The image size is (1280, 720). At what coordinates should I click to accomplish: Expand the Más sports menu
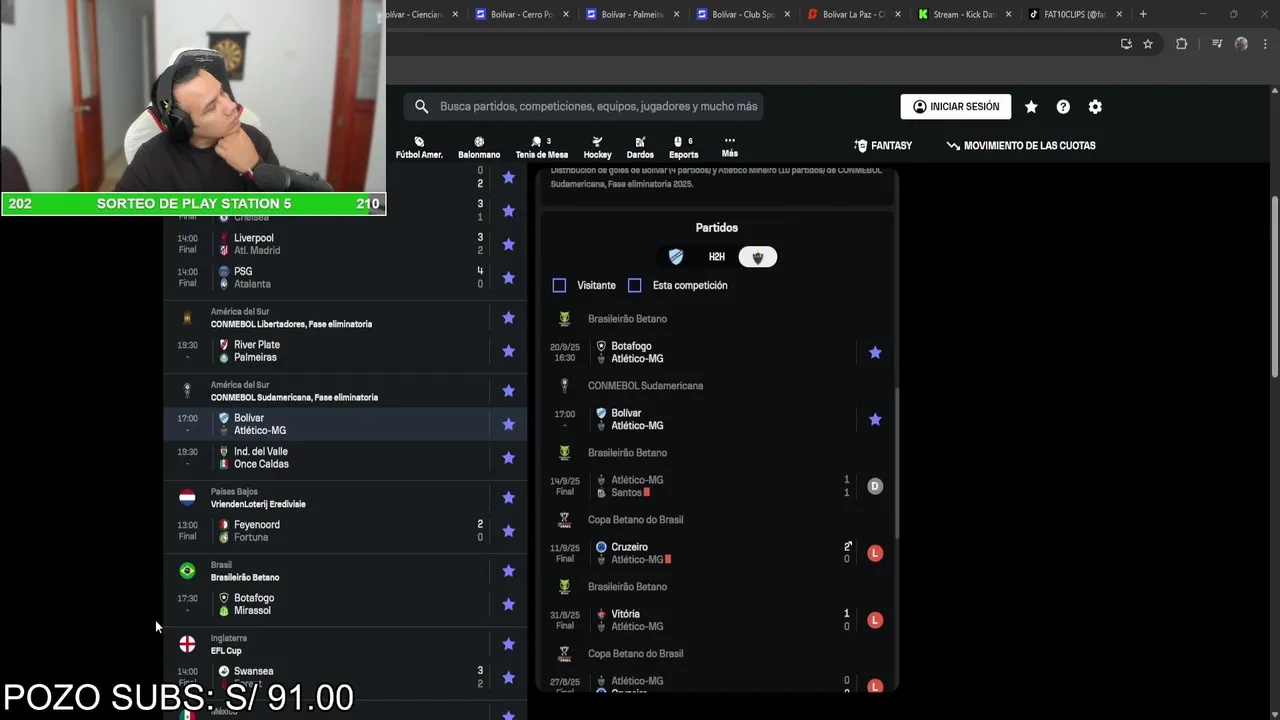coord(729,147)
